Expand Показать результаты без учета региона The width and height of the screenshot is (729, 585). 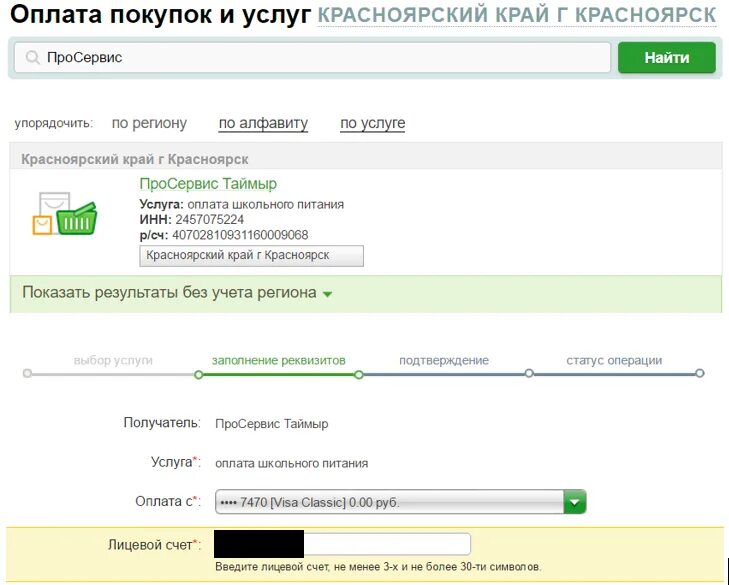[x=169, y=292]
